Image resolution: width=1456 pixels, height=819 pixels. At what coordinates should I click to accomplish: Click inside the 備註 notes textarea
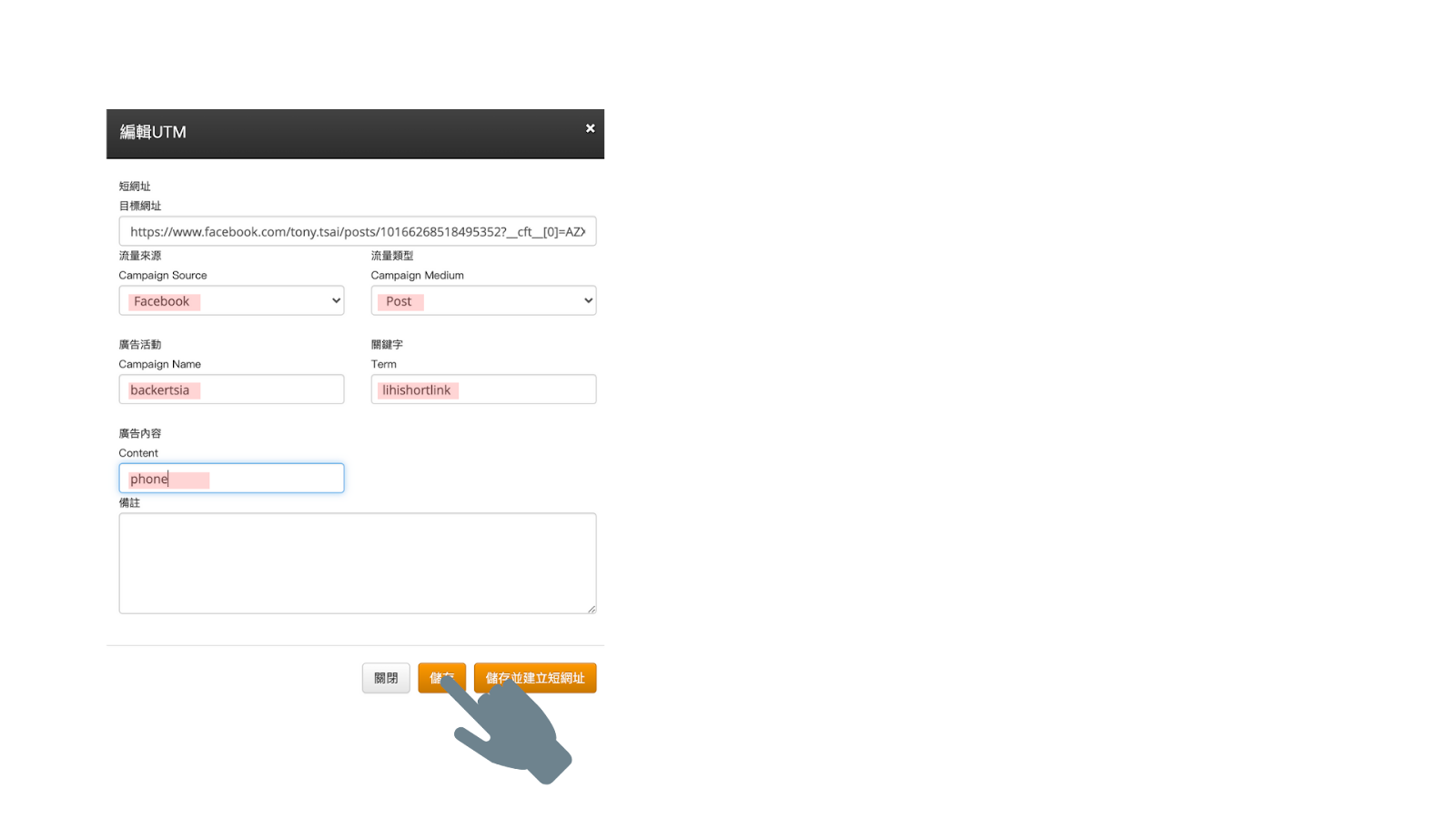point(358,563)
